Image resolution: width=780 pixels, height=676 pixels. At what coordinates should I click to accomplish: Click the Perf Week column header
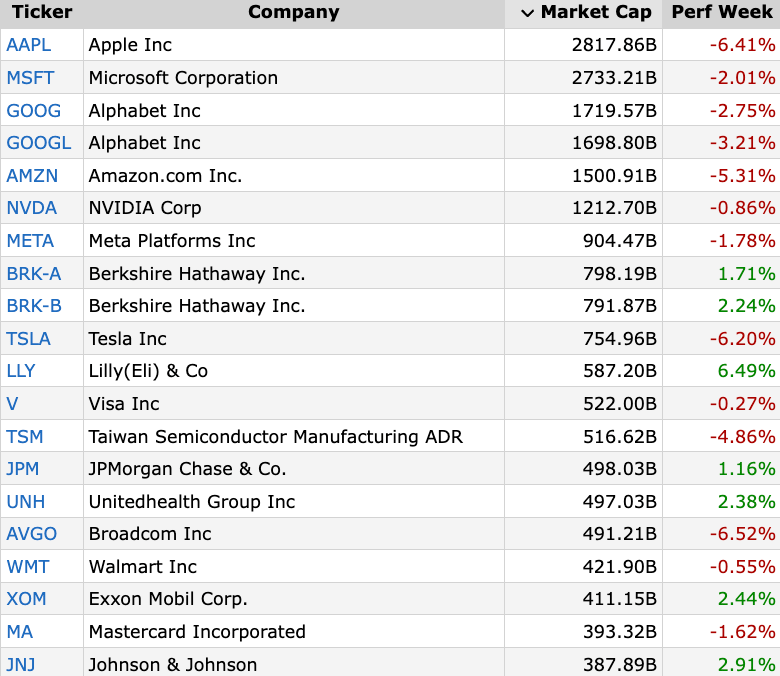[722, 13]
